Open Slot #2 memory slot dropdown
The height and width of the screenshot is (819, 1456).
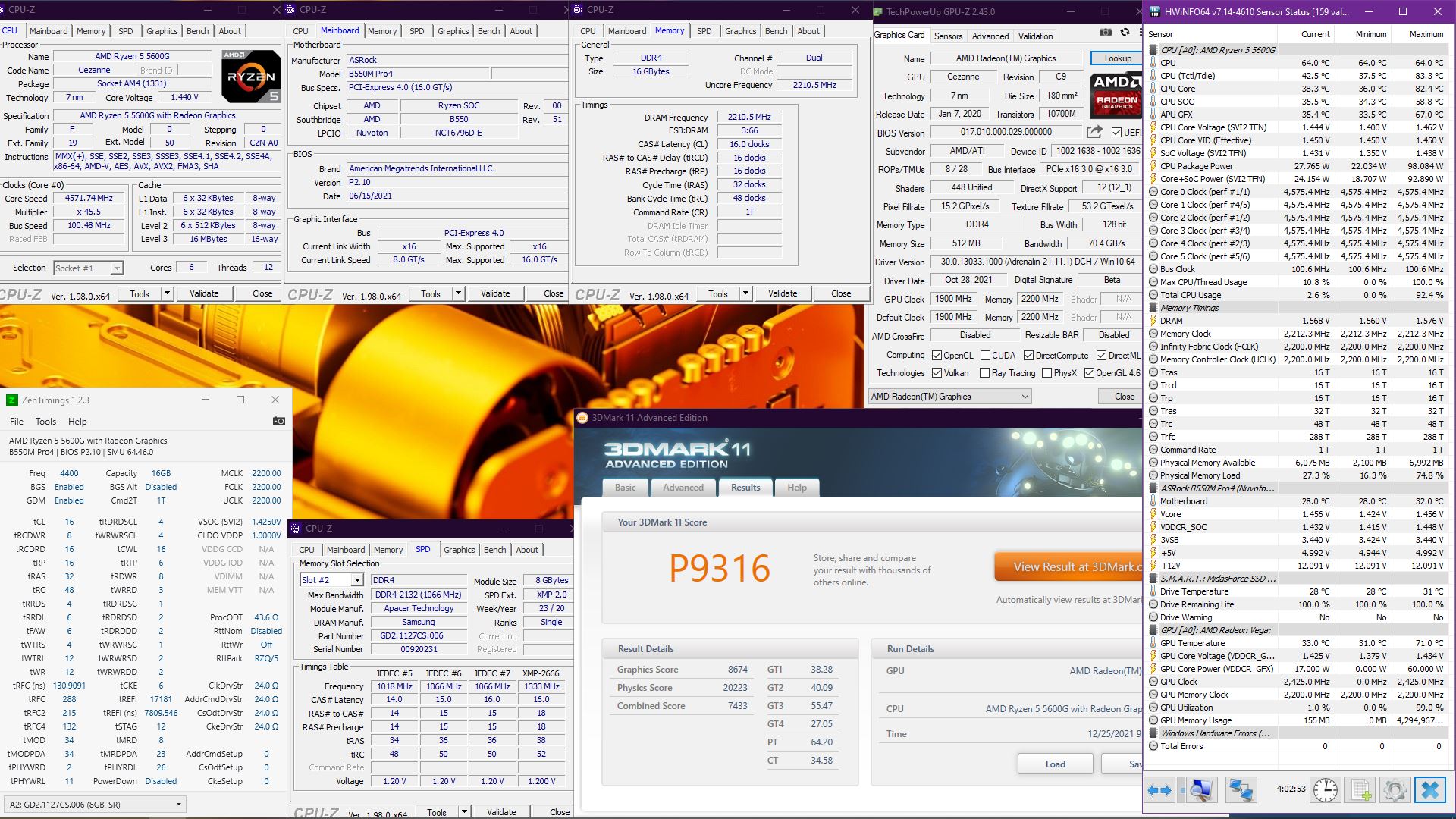331,580
